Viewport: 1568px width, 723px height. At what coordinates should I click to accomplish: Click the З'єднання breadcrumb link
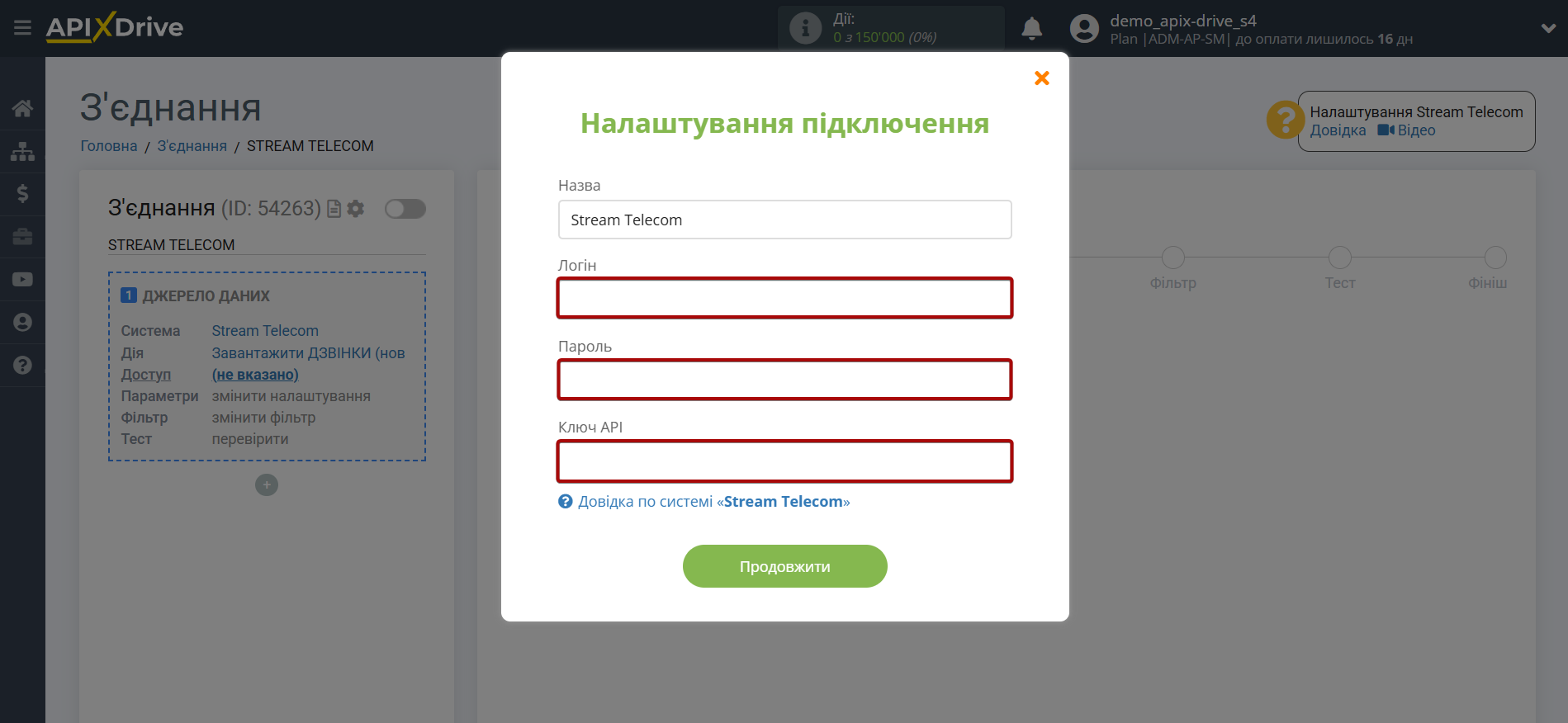pyautogui.click(x=192, y=146)
